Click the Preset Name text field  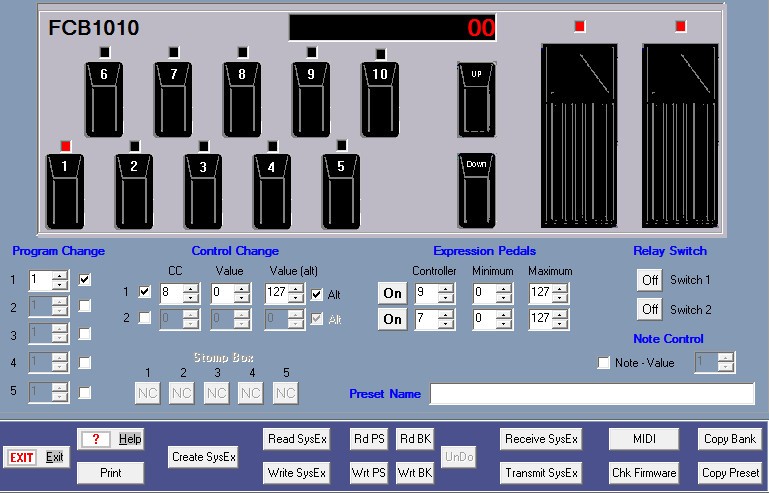coord(592,394)
